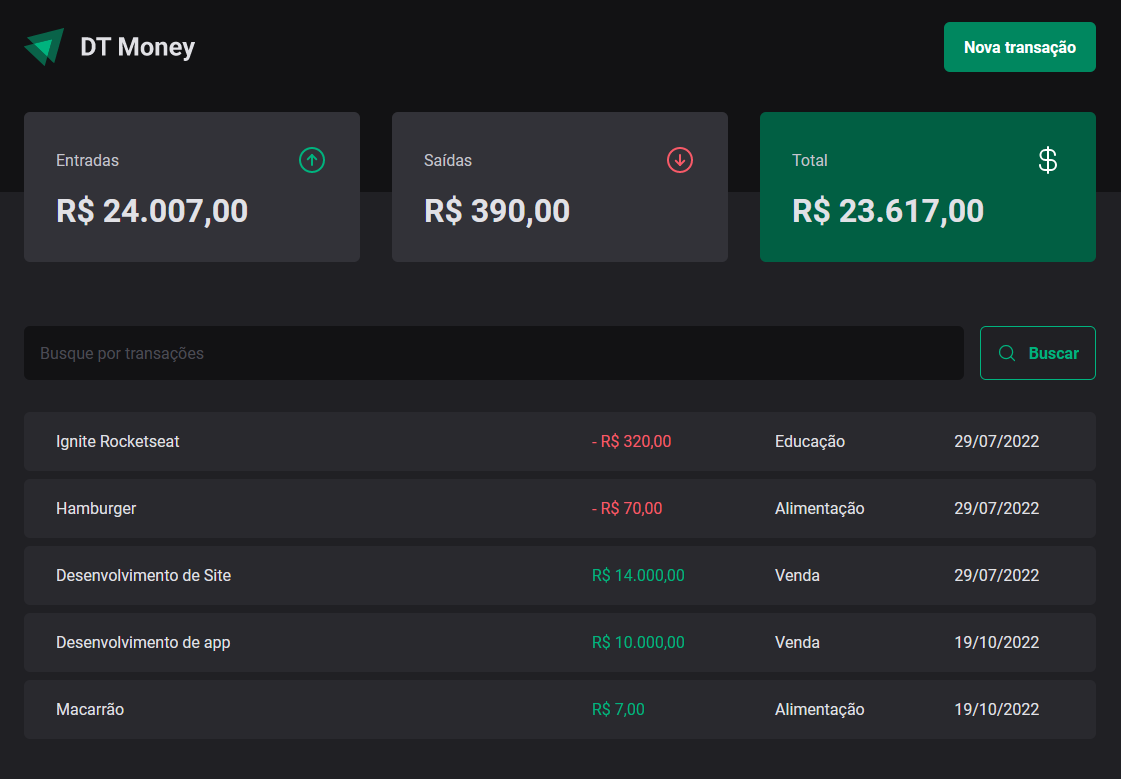Click the green arrow-up icon on Entradas card
The height and width of the screenshot is (779, 1121).
(312, 160)
